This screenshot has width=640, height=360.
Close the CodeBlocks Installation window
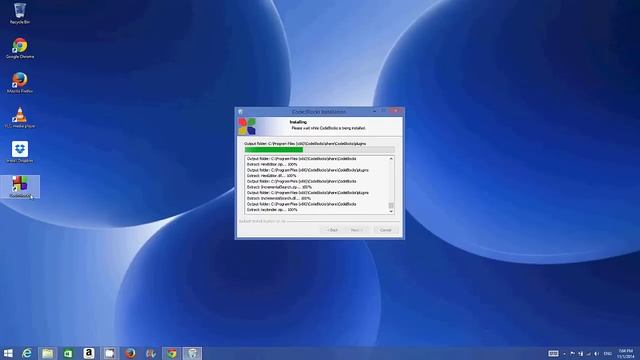click(396, 111)
